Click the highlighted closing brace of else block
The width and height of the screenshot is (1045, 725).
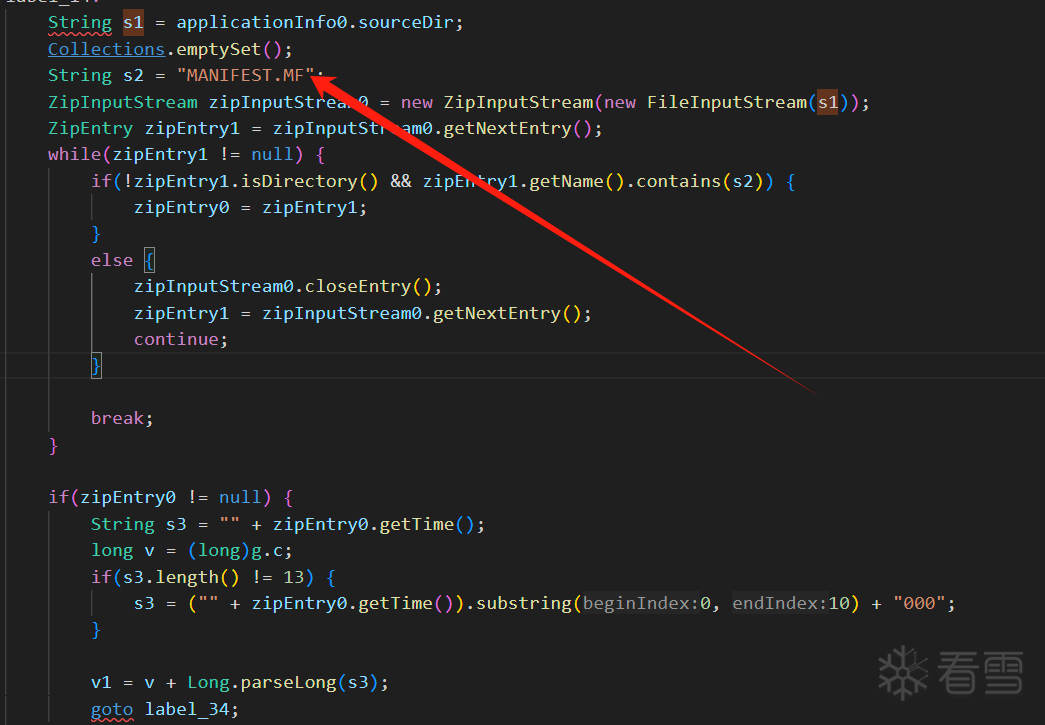point(96,366)
